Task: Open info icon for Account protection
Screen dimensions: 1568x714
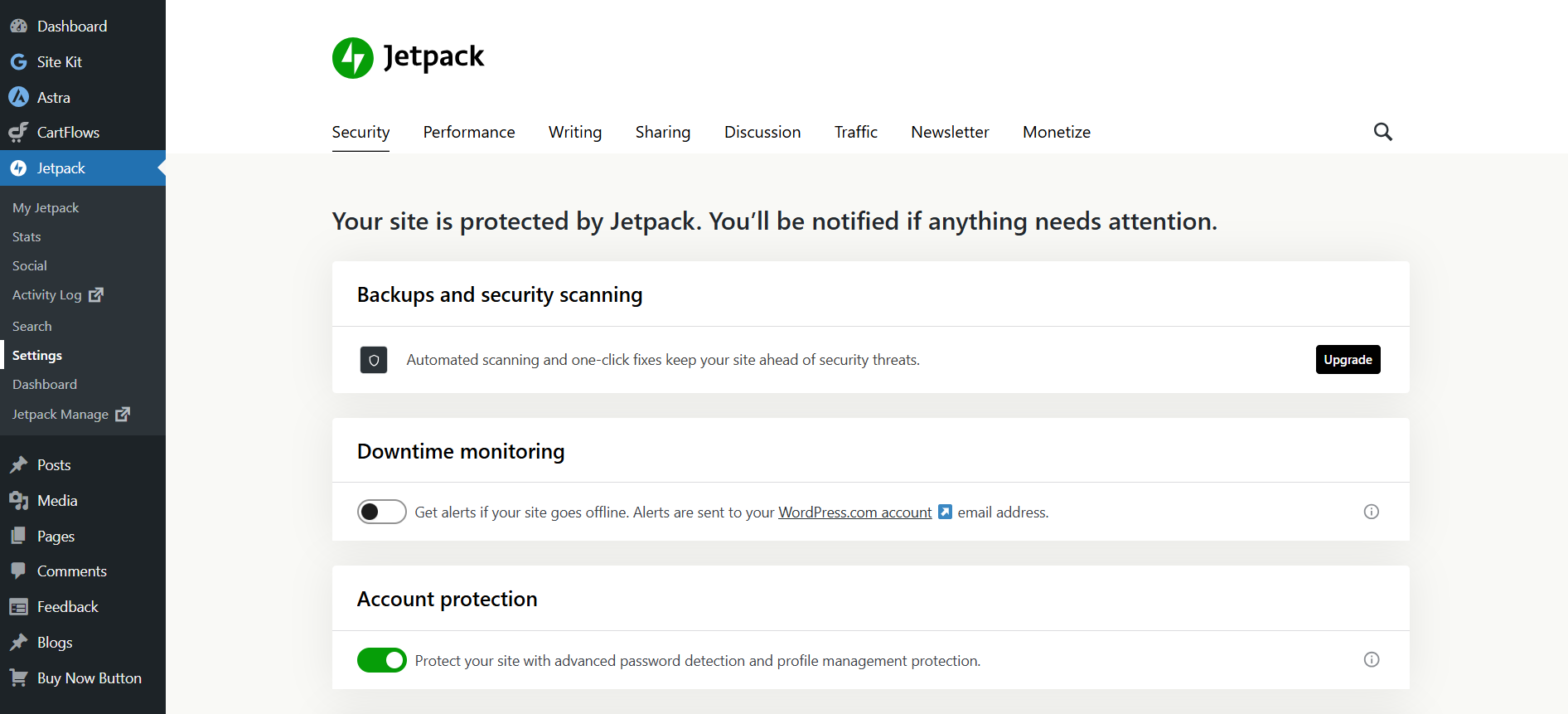Action: click(1372, 660)
